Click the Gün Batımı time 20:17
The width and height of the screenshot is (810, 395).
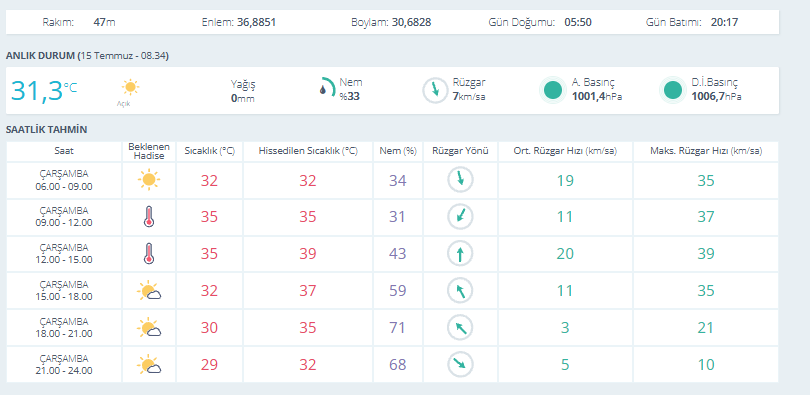(724, 22)
